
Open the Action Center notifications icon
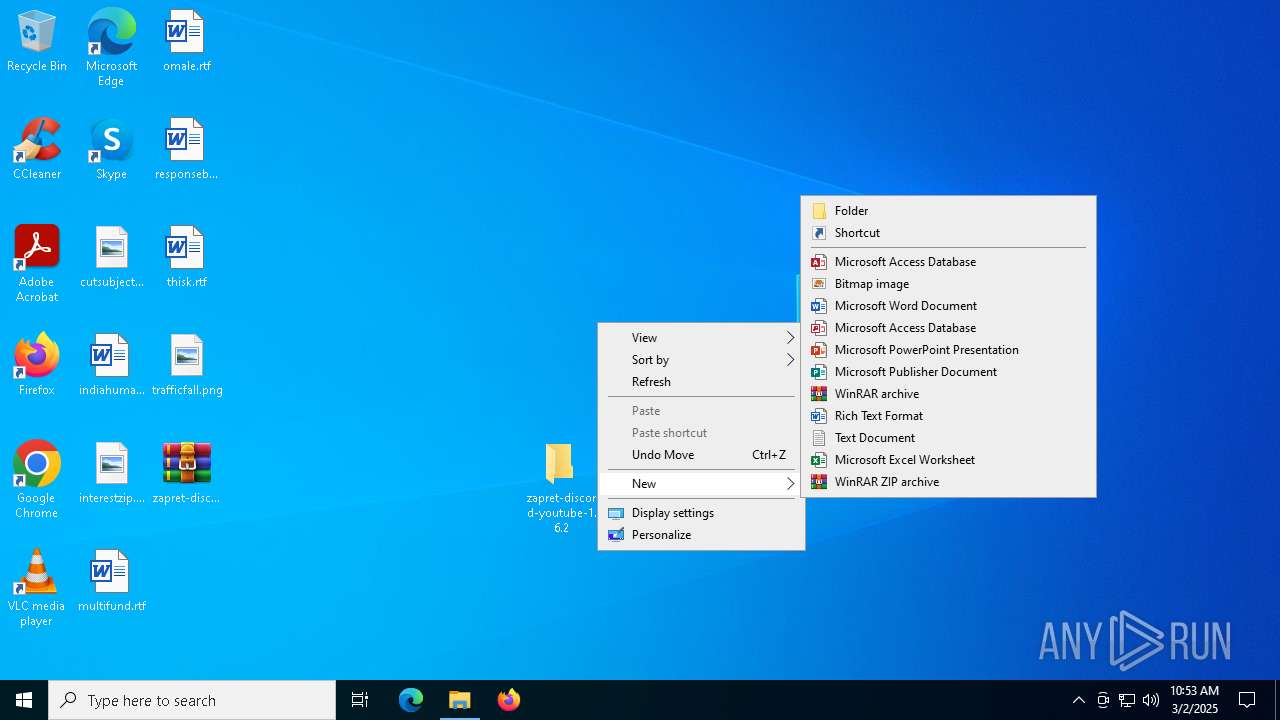click(1247, 700)
